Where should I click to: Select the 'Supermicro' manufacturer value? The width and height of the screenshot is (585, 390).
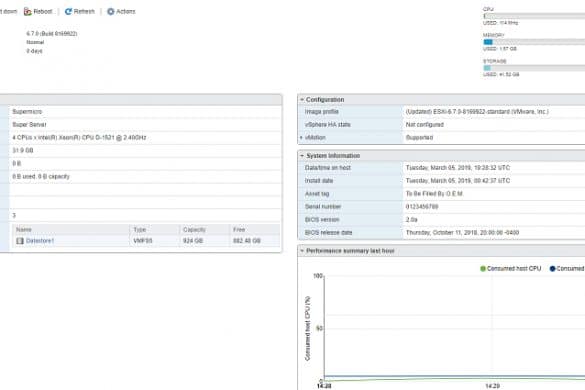(27, 112)
